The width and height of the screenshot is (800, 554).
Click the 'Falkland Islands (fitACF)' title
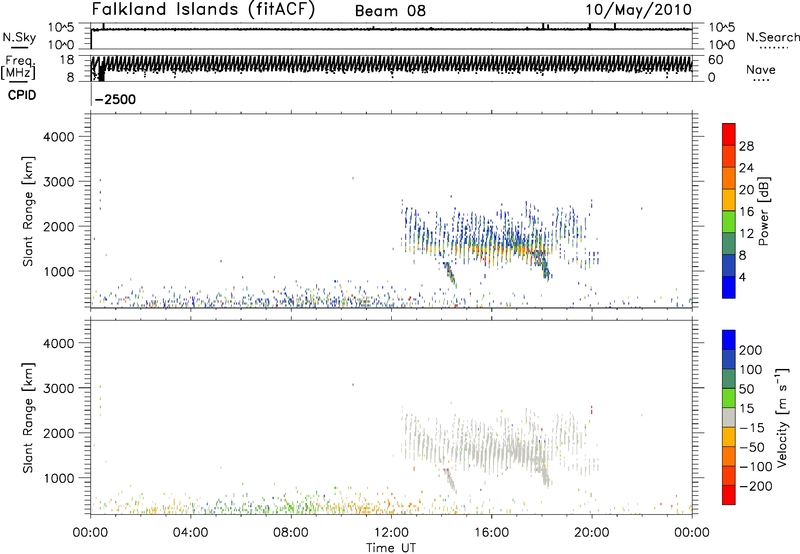tap(203, 10)
